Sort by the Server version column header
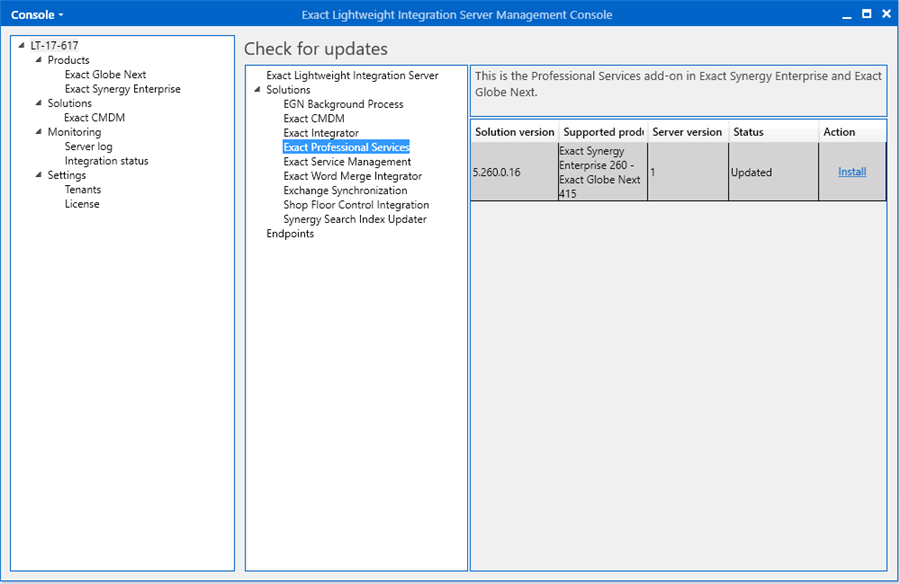Image resolution: width=900 pixels, height=584 pixels. (x=688, y=132)
